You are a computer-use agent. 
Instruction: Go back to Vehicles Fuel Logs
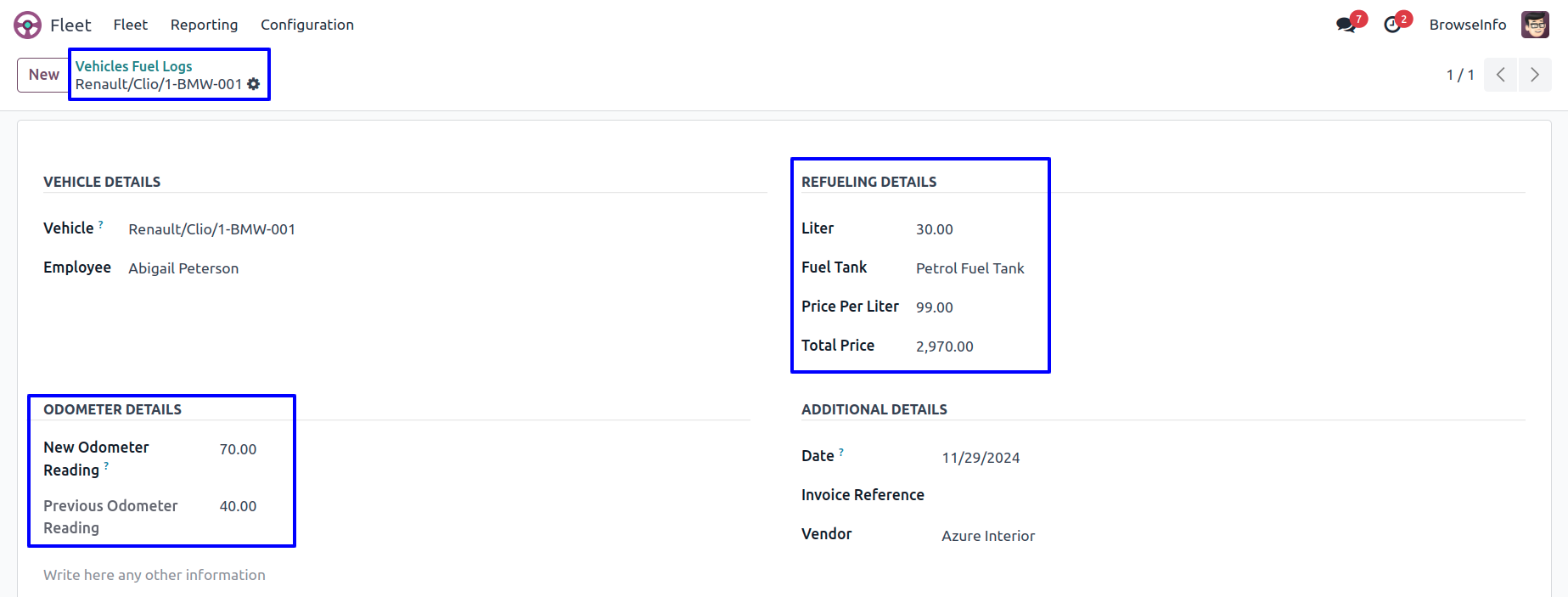(133, 66)
